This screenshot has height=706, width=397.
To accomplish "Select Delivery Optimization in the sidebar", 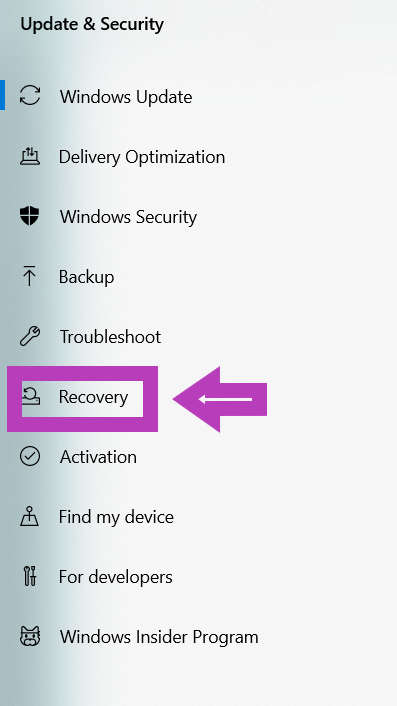I will tap(142, 157).
